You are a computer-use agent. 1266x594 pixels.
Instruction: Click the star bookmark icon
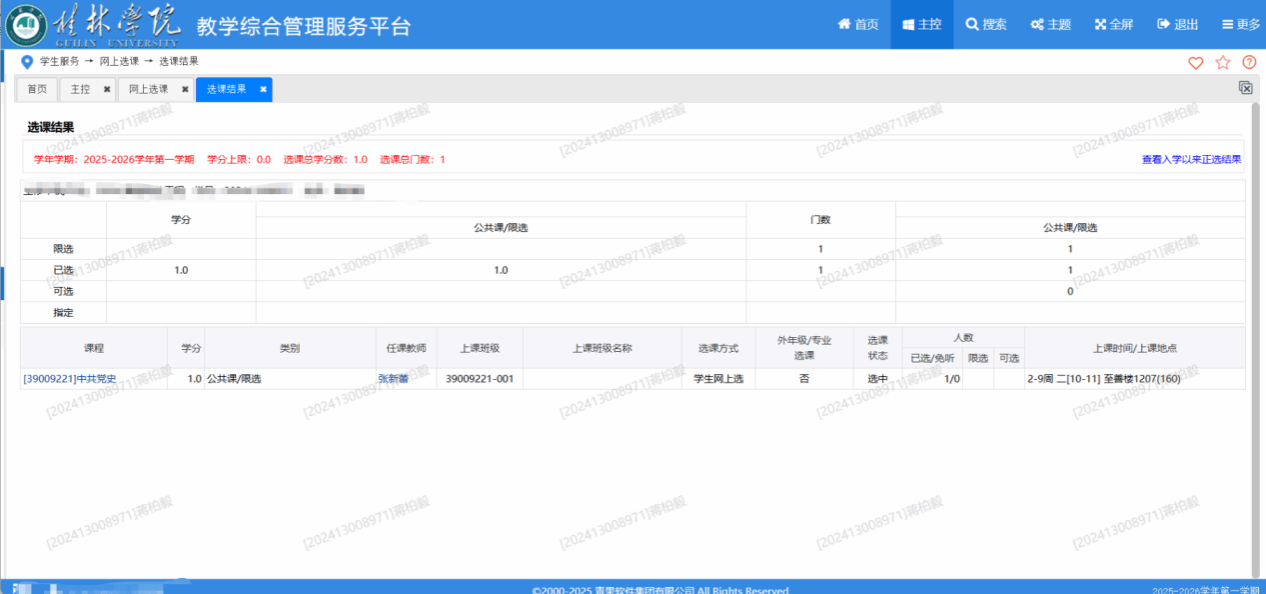(1222, 63)
